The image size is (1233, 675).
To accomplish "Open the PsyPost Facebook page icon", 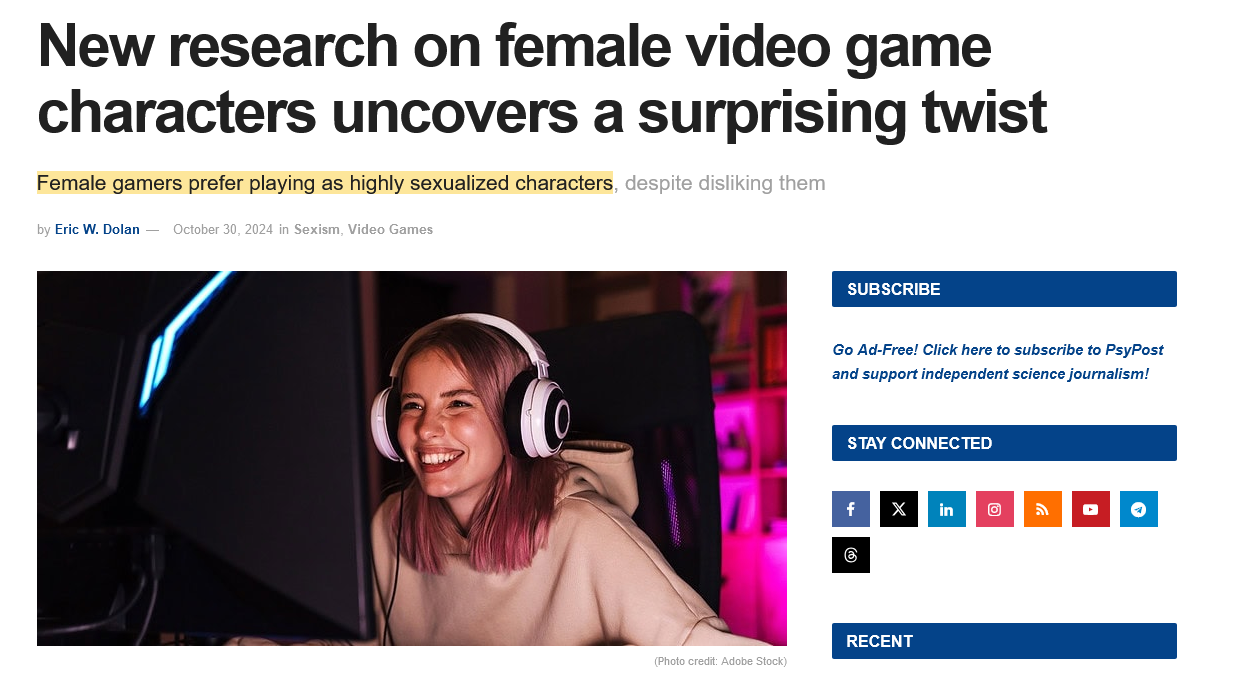I will (851, 509).
